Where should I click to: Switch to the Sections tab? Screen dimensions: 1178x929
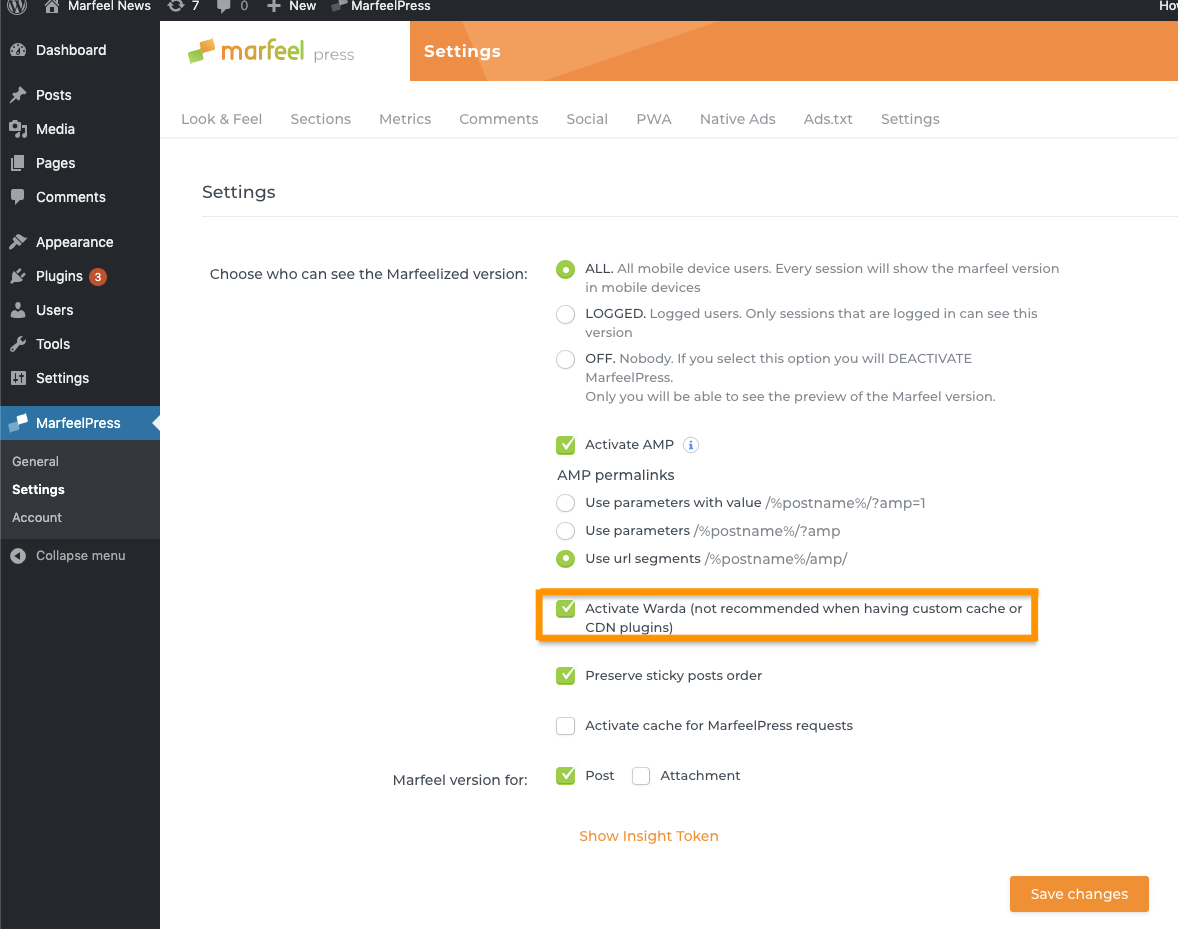(x=321, y=119)
